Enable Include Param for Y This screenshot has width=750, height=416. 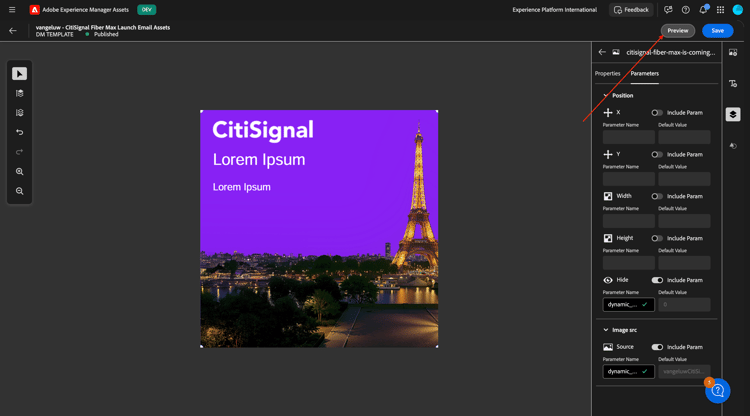click(657, 154)
